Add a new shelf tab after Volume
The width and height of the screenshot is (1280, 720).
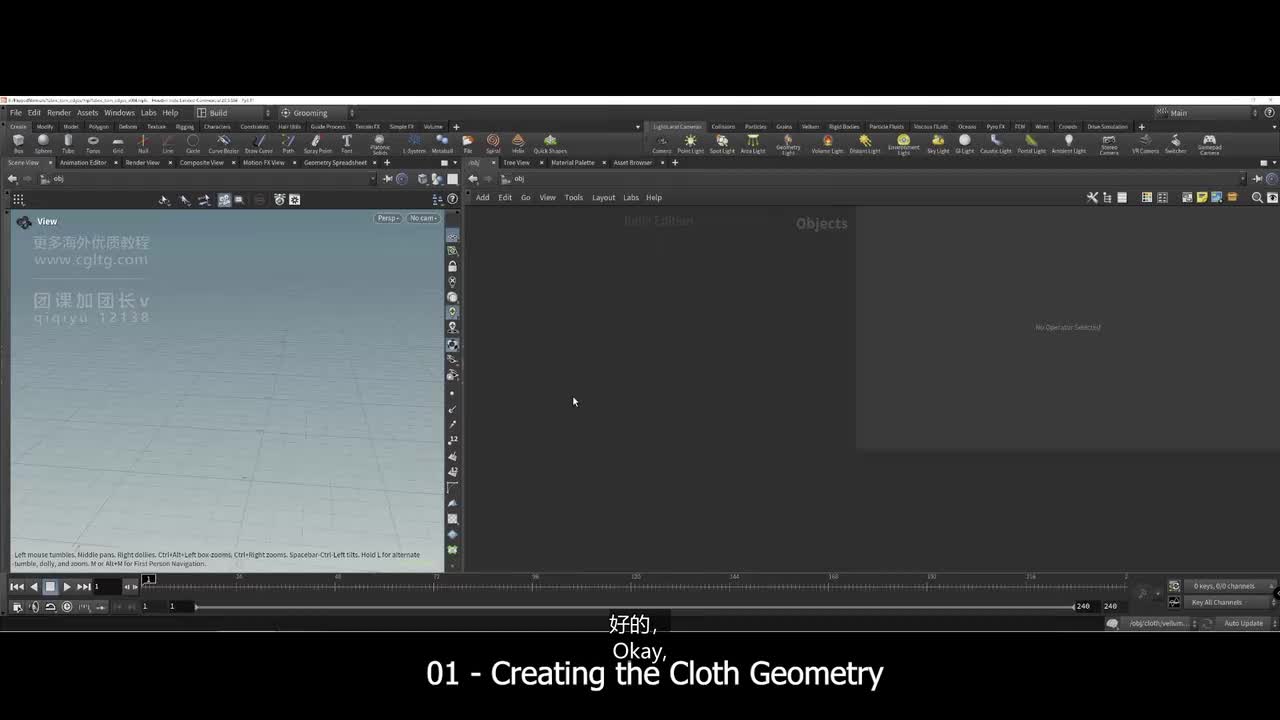coord(456,127)
